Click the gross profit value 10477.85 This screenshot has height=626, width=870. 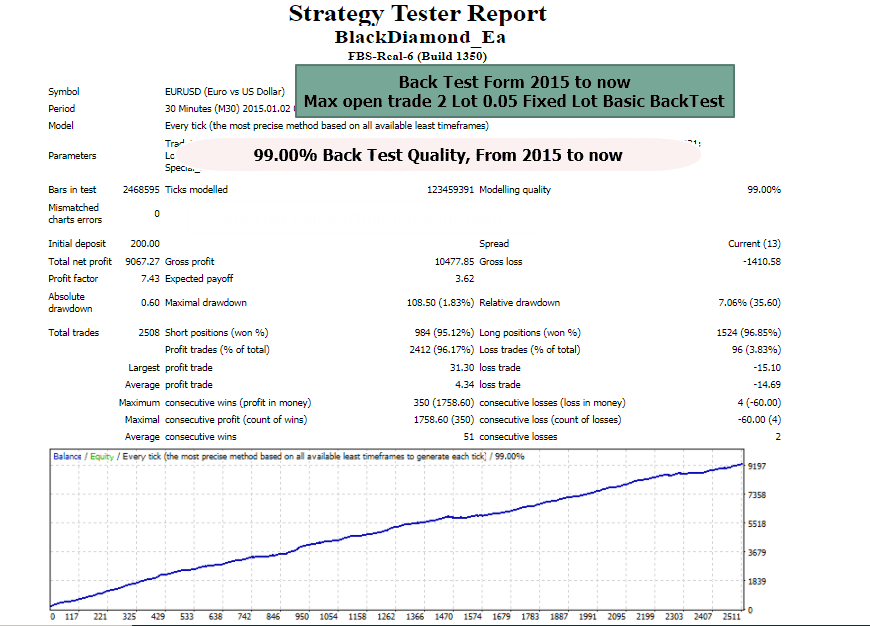pos(454,261)
